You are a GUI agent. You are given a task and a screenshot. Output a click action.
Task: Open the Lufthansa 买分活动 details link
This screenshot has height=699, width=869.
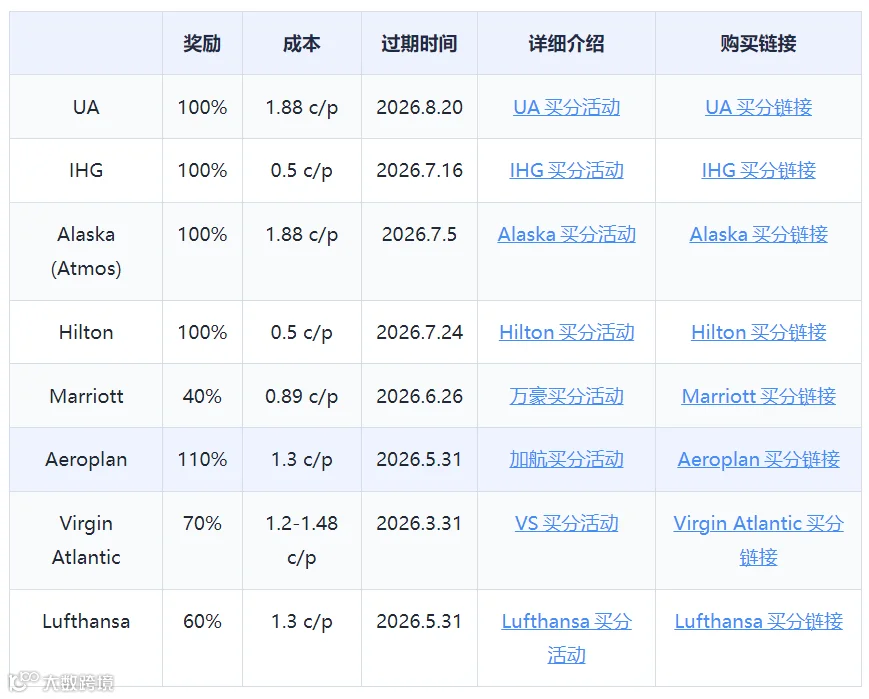point(566,638)
